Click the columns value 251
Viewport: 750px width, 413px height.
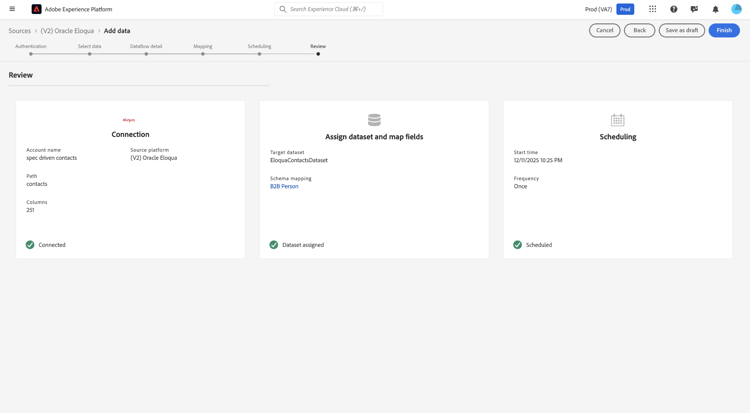(30, 210)
